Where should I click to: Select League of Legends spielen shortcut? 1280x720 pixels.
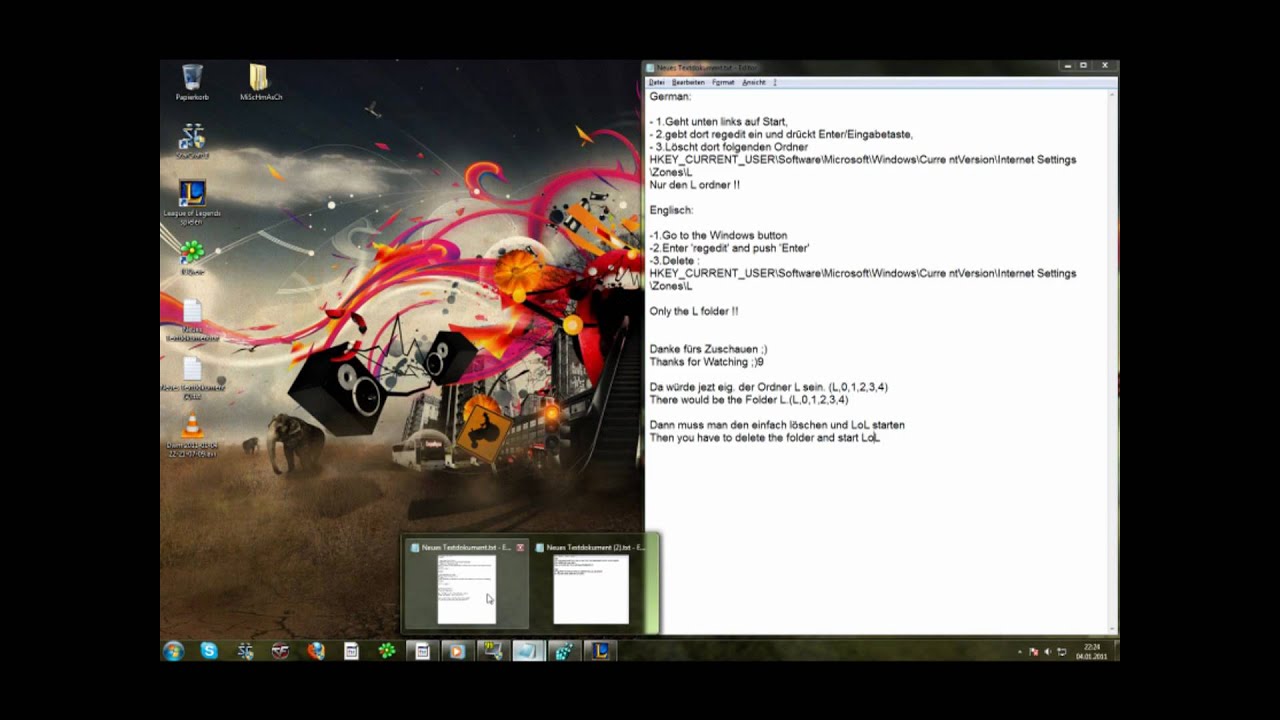(x=192, y=202)
